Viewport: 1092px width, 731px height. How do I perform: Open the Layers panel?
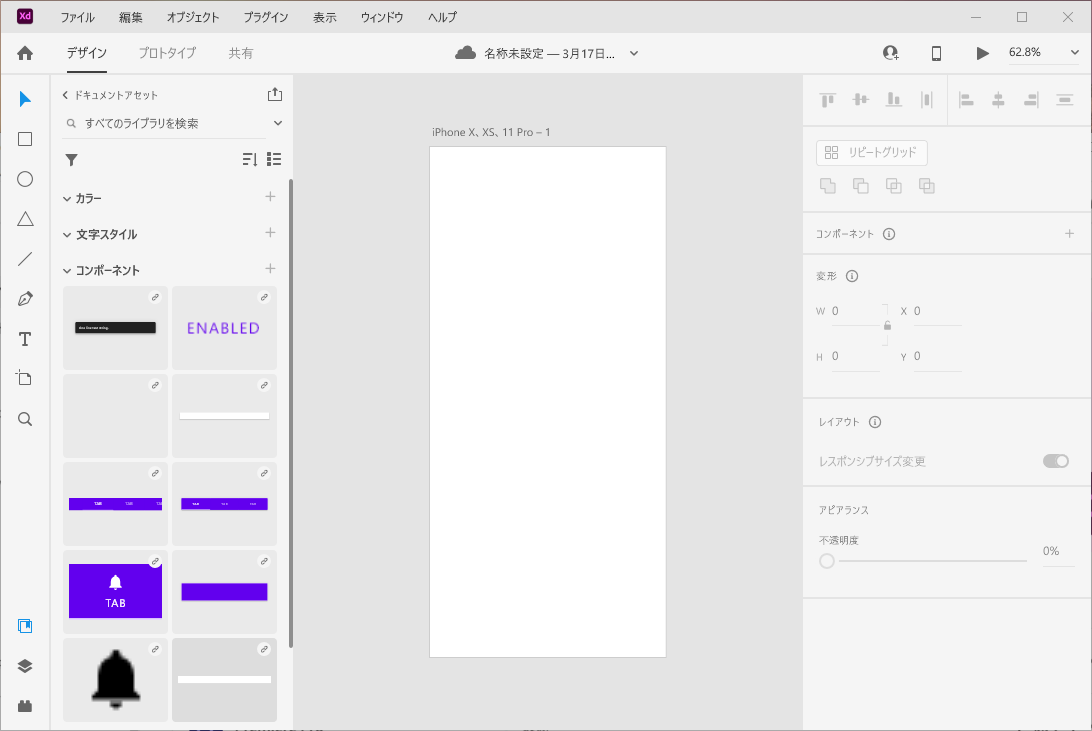pos(24,665)
